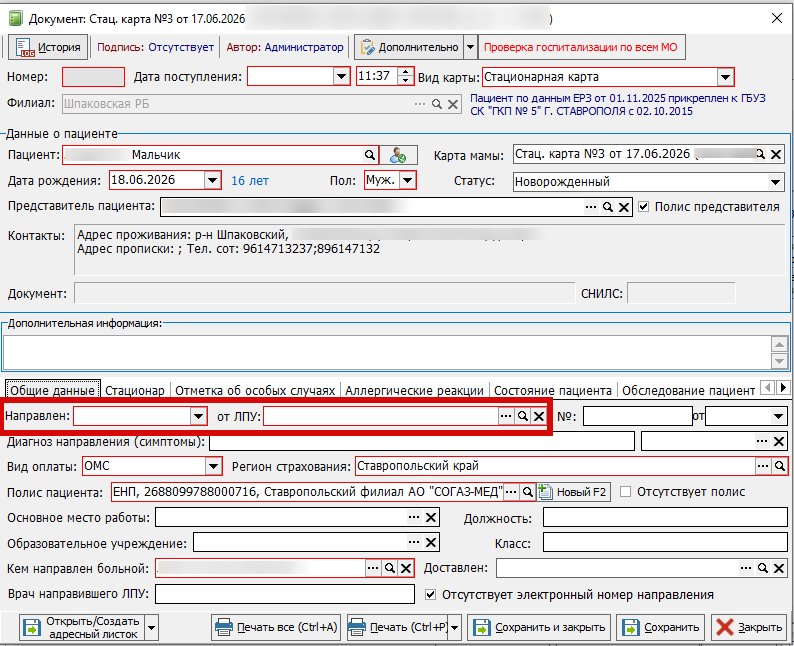Viewport: 794px width, 646px height.
Task: Click into Дополнительная информация text area
Action: coord(387,352)
